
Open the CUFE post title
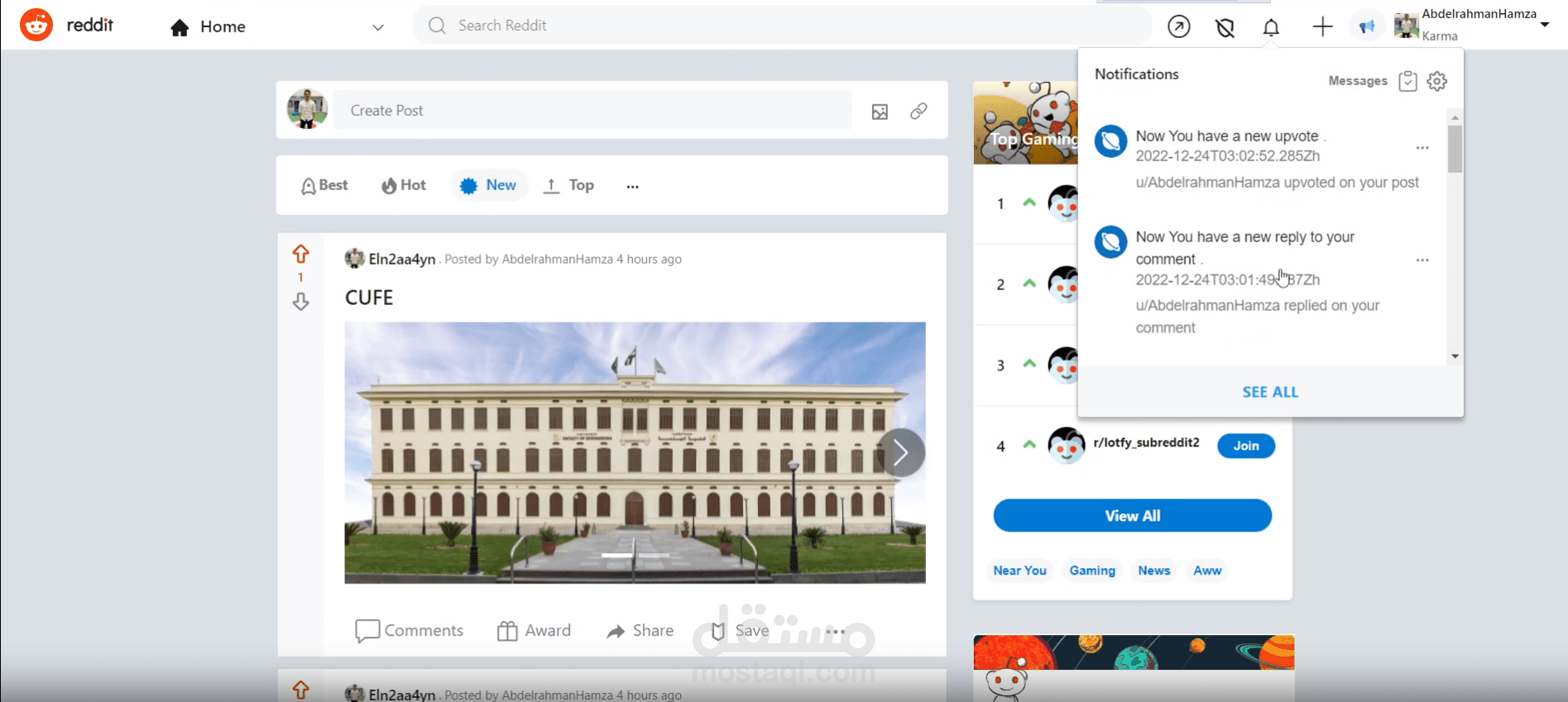[x=369, y=298]
